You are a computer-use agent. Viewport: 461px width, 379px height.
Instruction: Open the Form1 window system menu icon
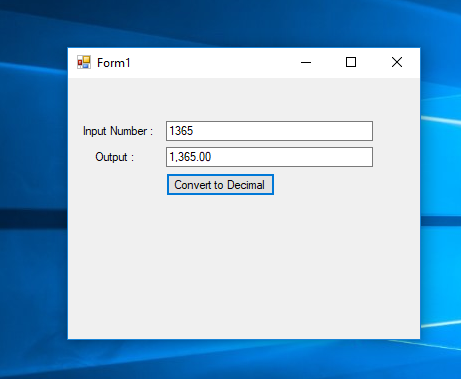[84, 62]
